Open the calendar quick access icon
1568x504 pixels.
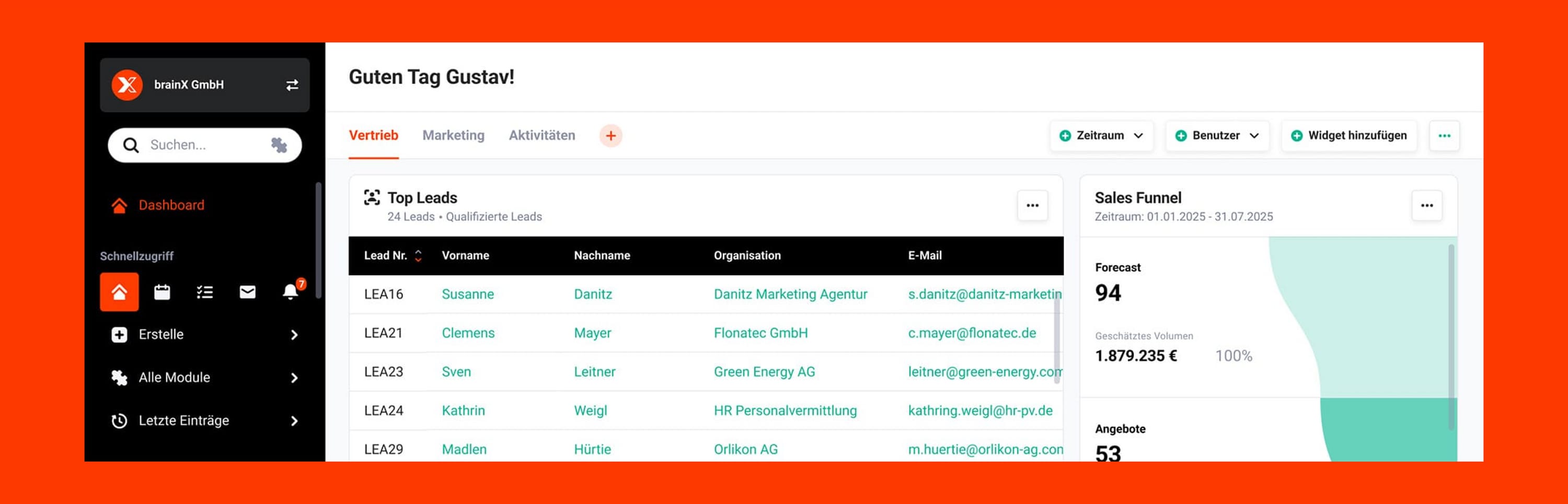pyautogui.click(x=162, y=292)
